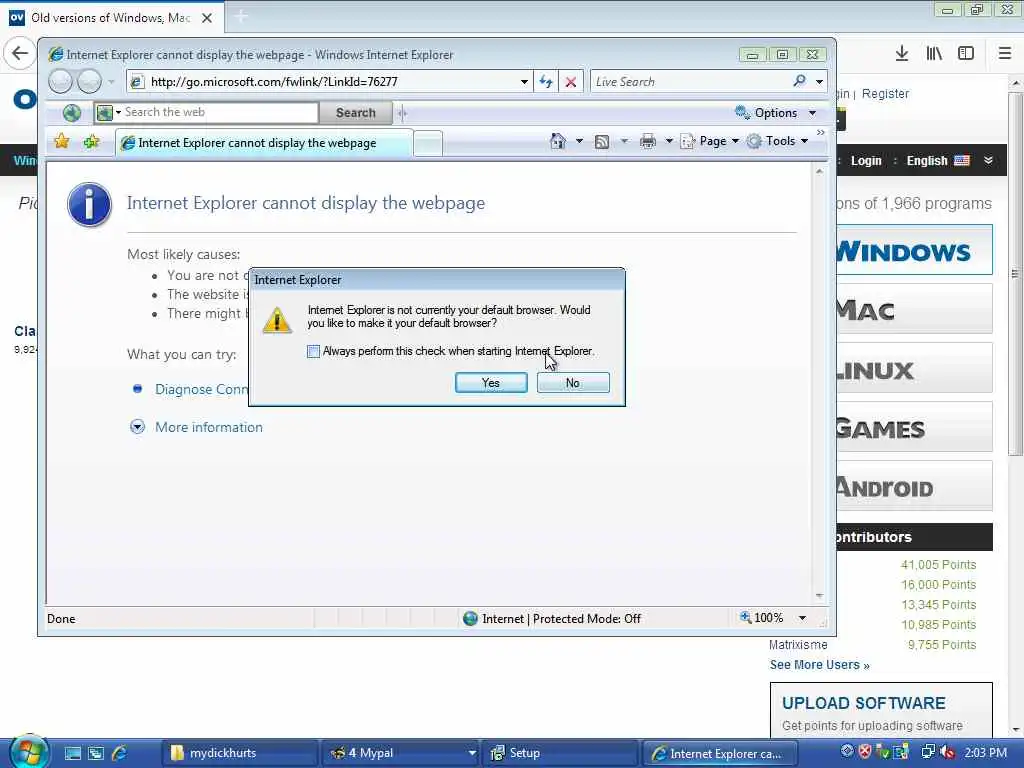The image size is (1024, 768).
Task: Click in the IE address bar field
Action: click(x=330, y=82)
